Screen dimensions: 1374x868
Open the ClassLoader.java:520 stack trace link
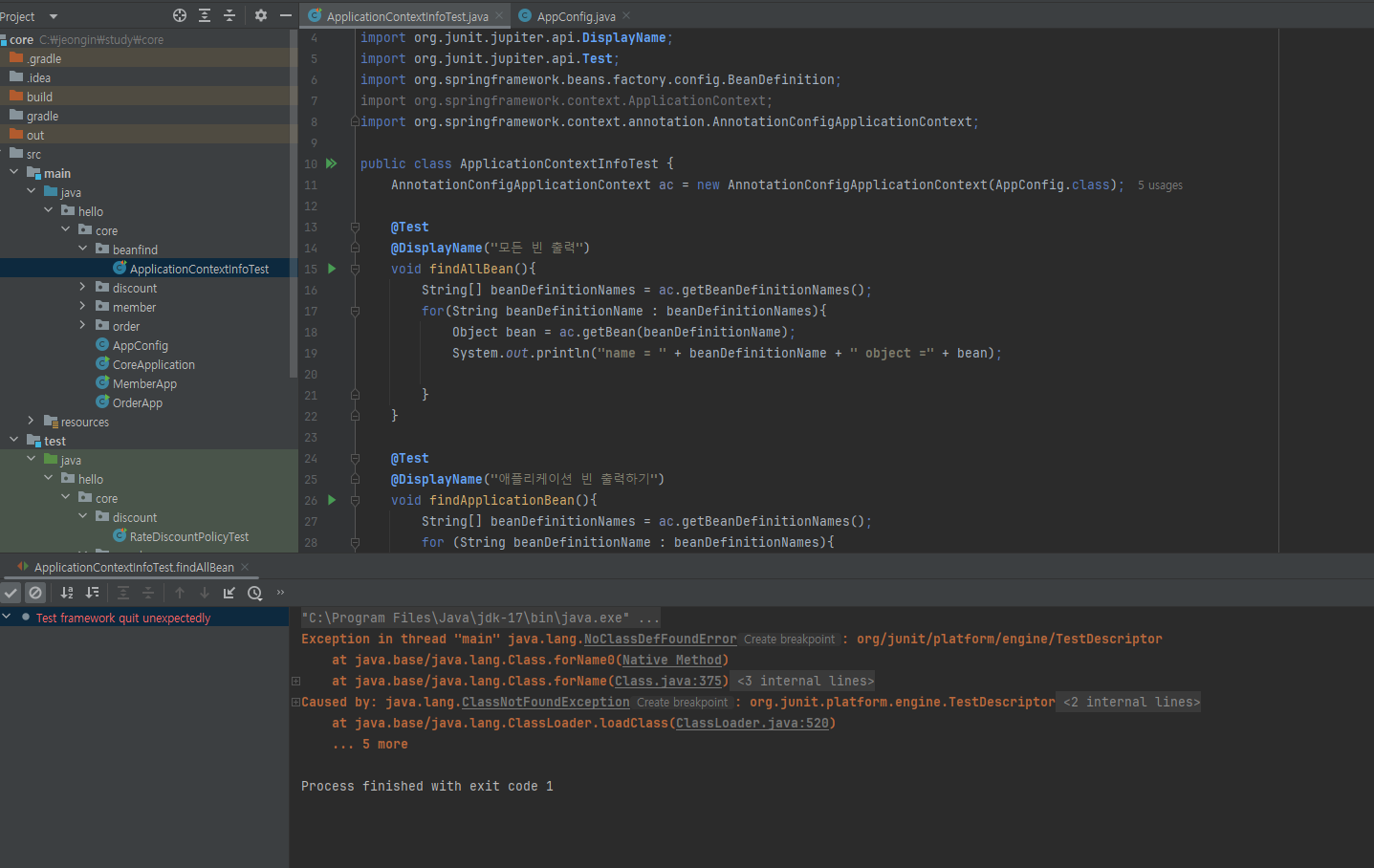752,723
